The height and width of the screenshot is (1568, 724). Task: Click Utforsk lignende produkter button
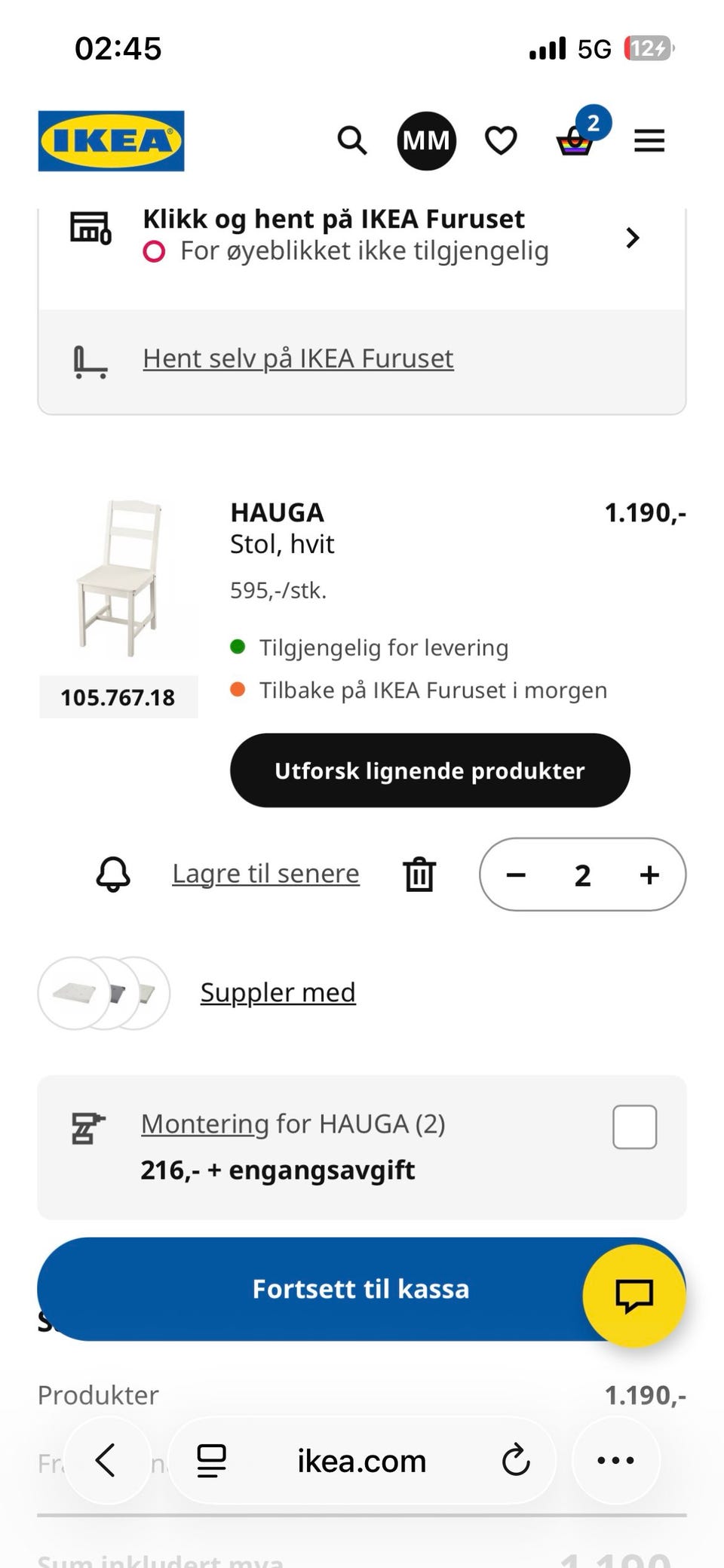click(430, 770)
